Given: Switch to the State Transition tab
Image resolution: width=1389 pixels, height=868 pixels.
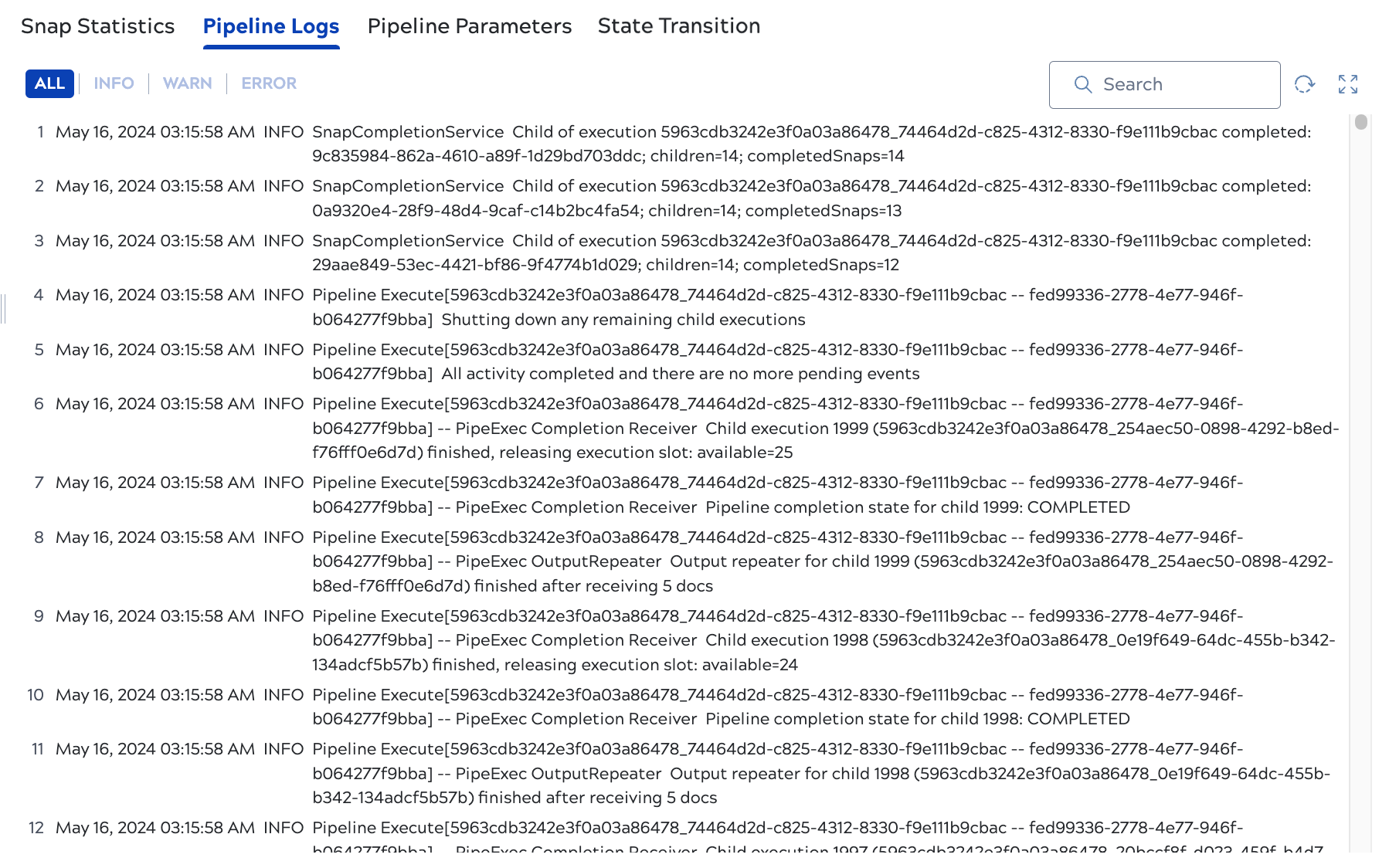Looking at the screenshot, I should [x=678, y=26].
